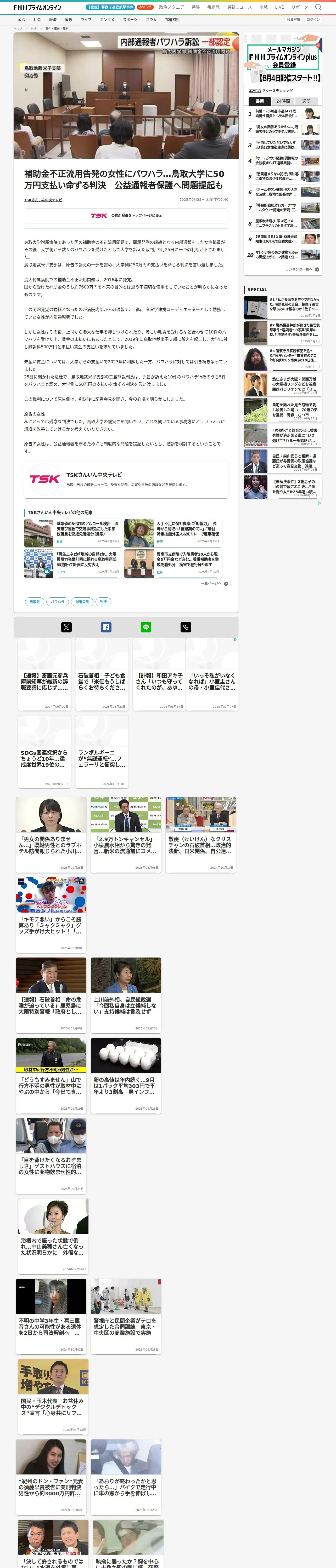The height and width of the screenshot is (1568, 336).
Task: Open card 卵の高値は年内続く
Action: tap(126, 1076)
